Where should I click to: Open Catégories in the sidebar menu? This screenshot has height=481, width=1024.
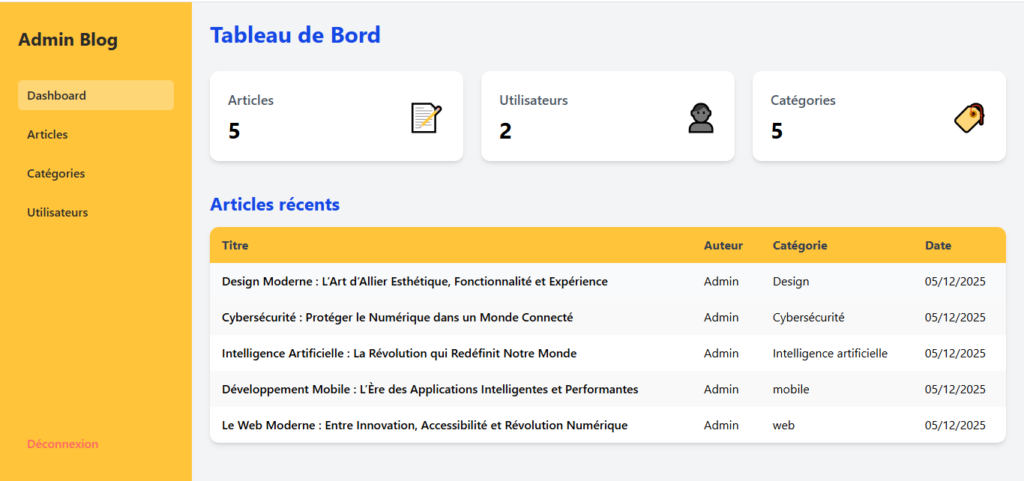96,174
